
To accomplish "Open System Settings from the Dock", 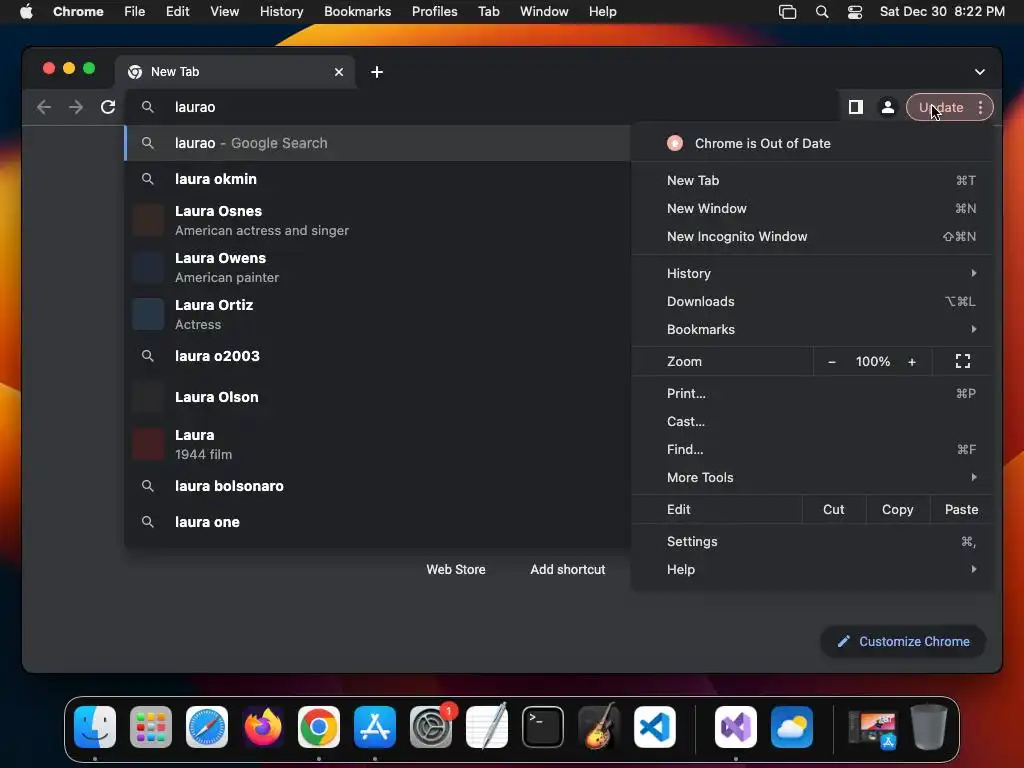I will coord(431,727).
